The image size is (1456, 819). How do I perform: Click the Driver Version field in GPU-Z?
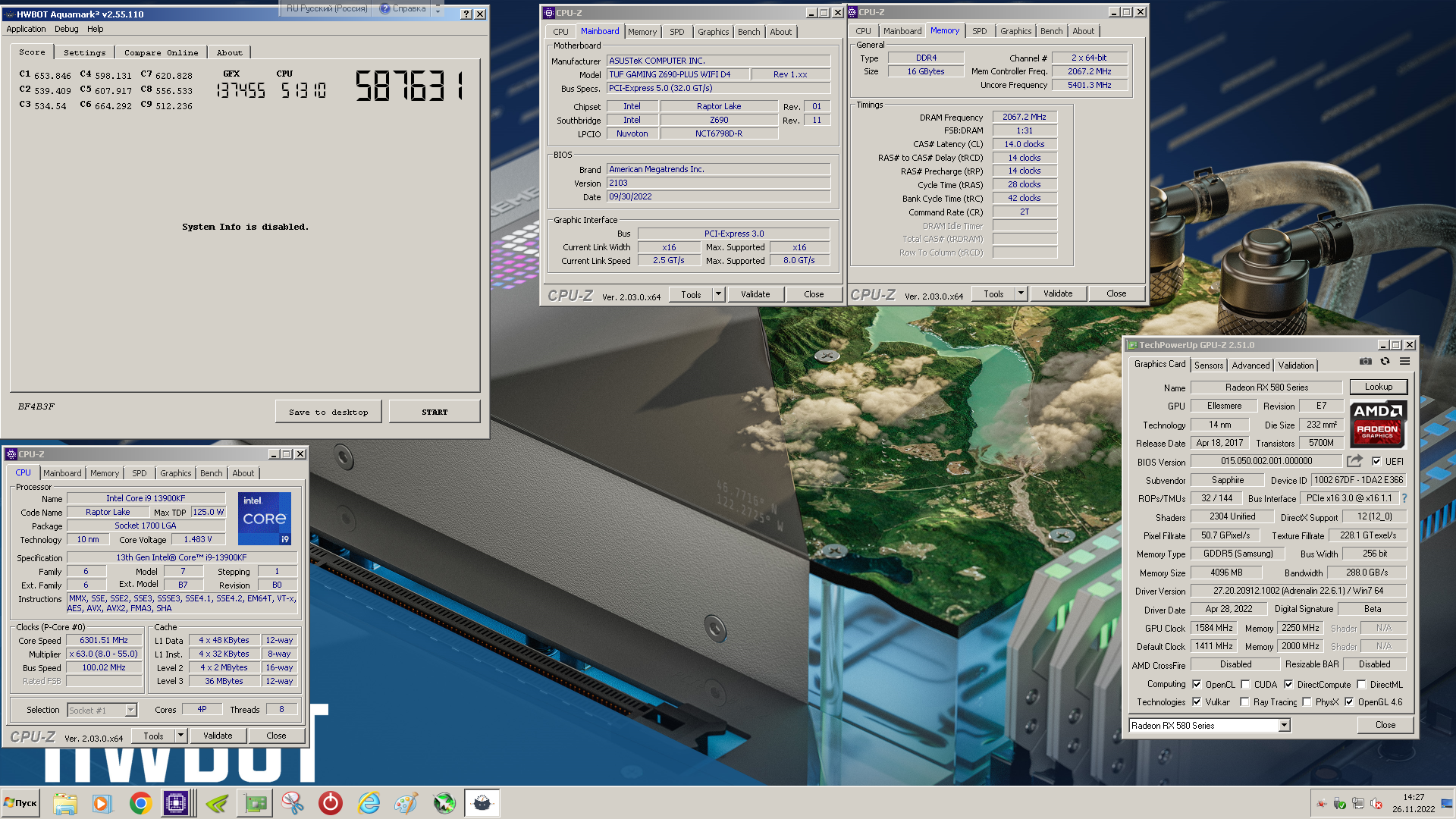[x=1298, y=591]
